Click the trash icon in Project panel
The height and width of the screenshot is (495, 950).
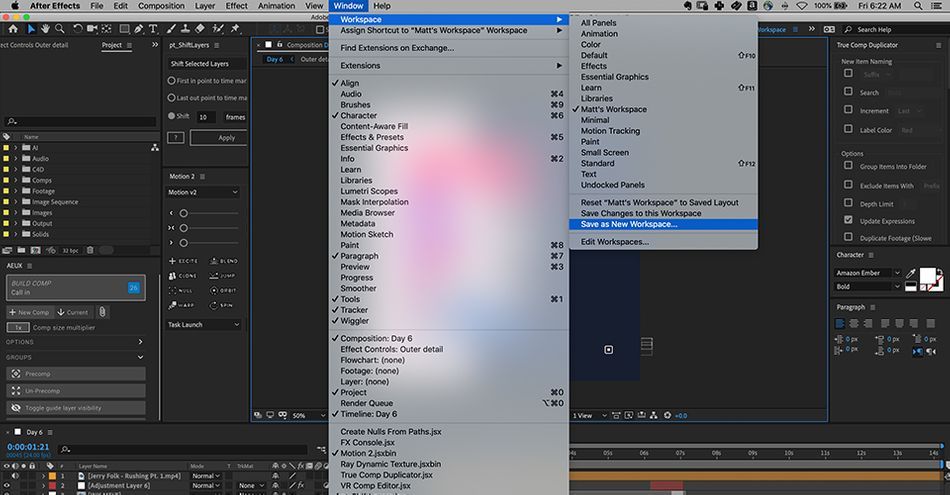[90, 250]
